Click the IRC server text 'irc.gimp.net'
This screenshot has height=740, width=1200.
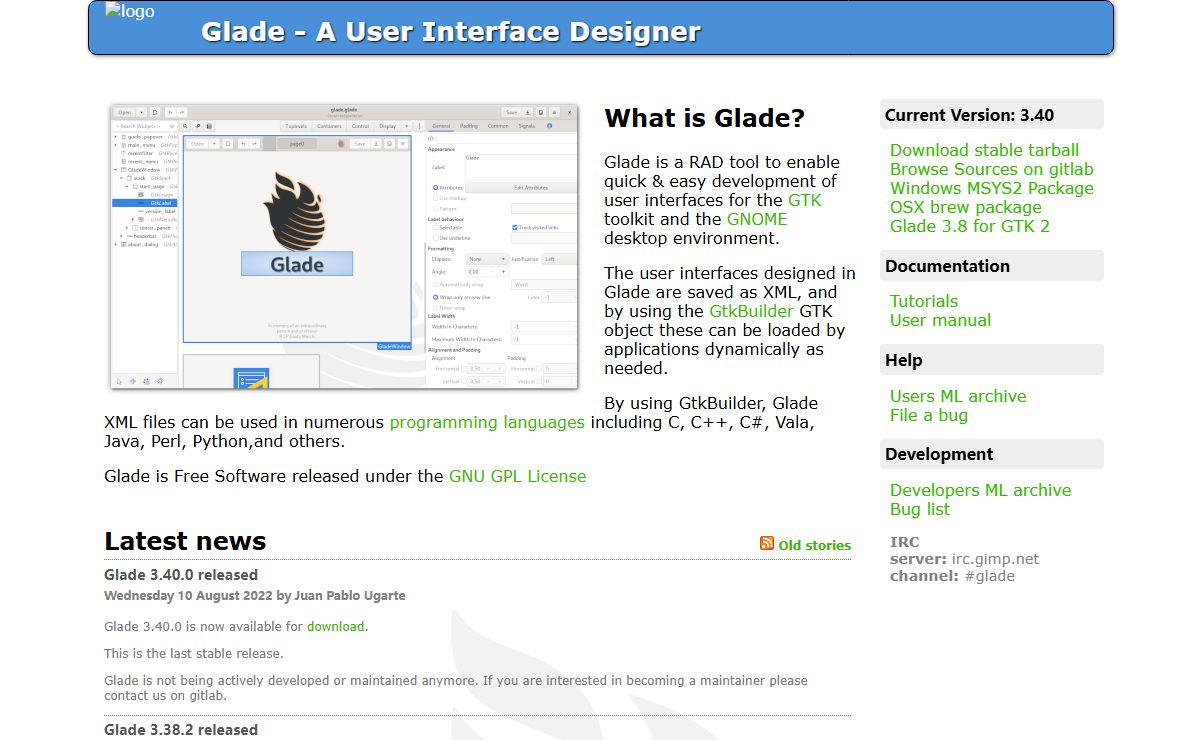(995, 559)
